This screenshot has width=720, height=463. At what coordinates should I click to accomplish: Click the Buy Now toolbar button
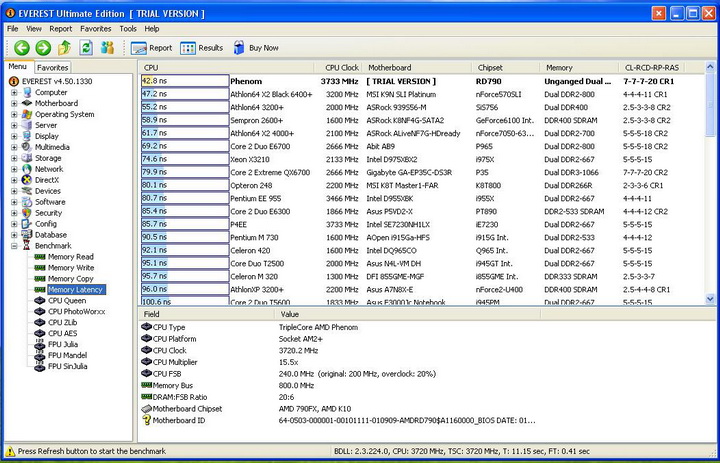coord(256,48)
